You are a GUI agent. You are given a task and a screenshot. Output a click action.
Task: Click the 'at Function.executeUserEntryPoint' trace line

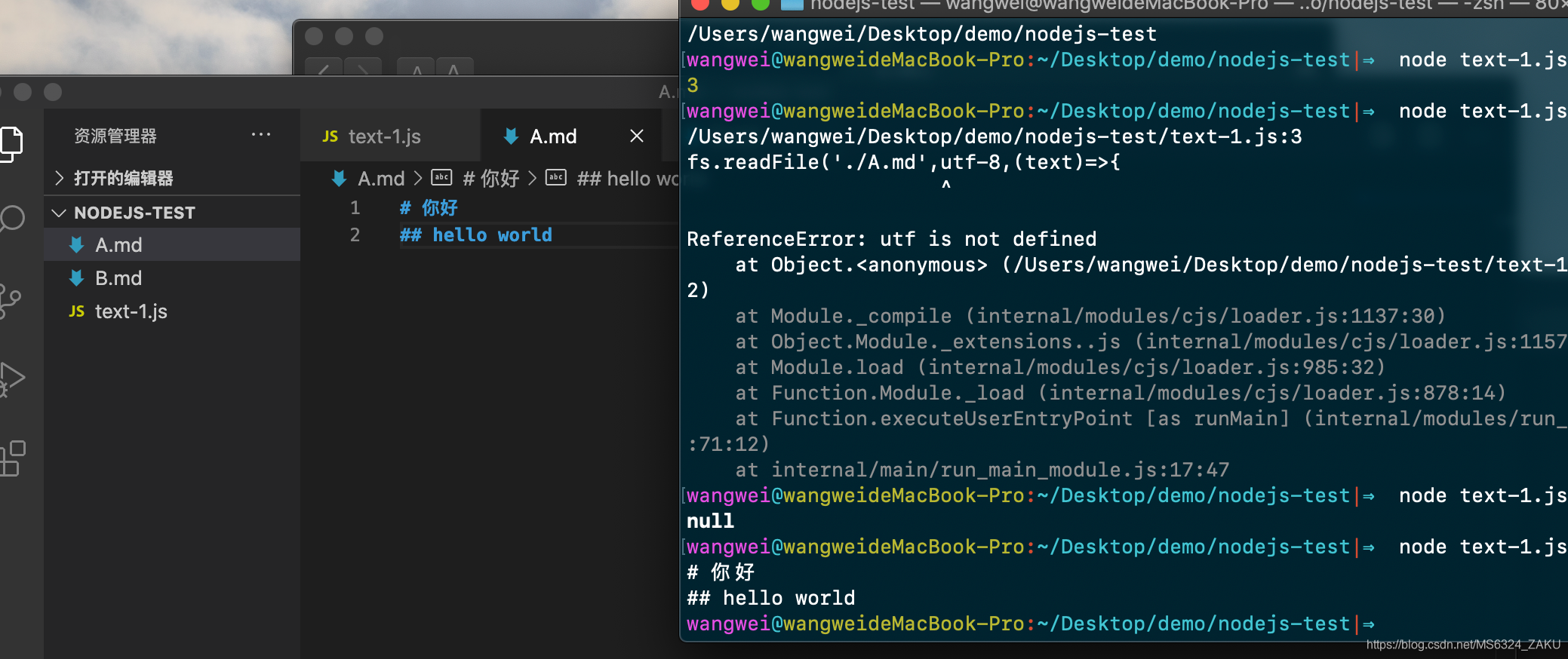pos(1151,419)
